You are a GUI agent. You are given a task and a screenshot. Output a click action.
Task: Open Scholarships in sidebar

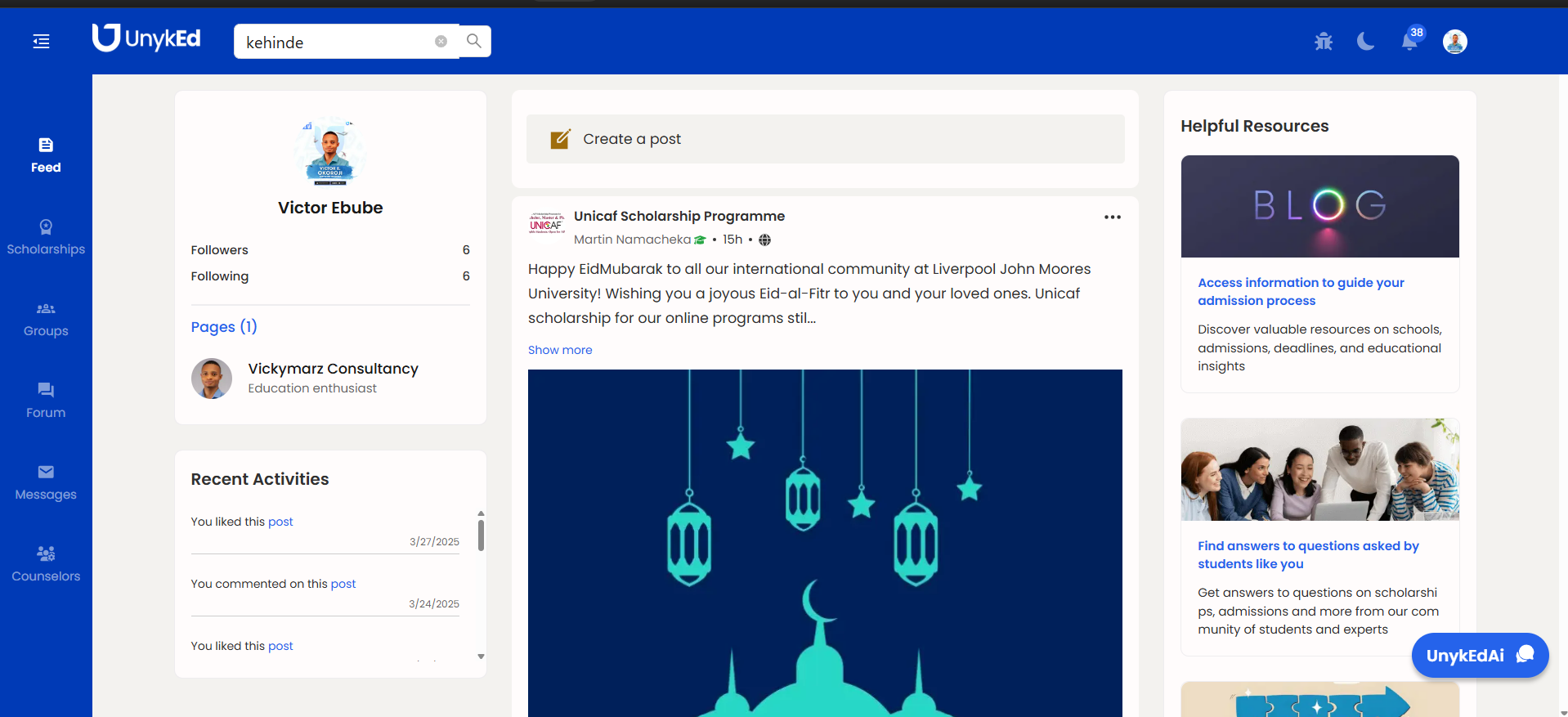(46, 237)
